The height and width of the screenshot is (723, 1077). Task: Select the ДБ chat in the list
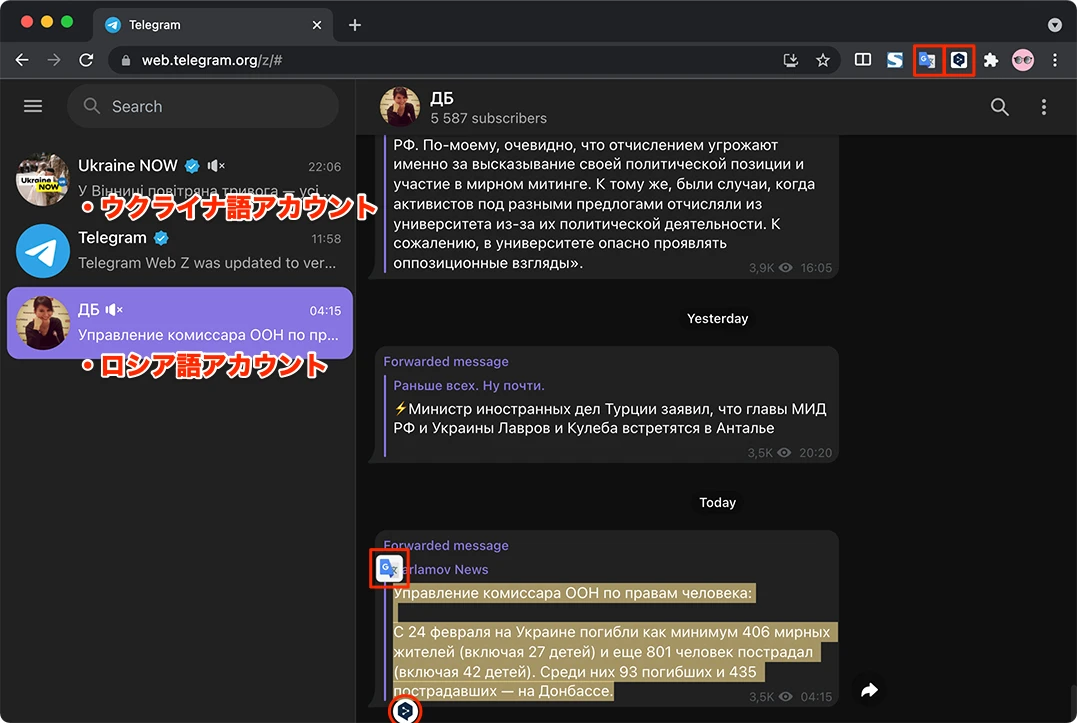point(179,323)
